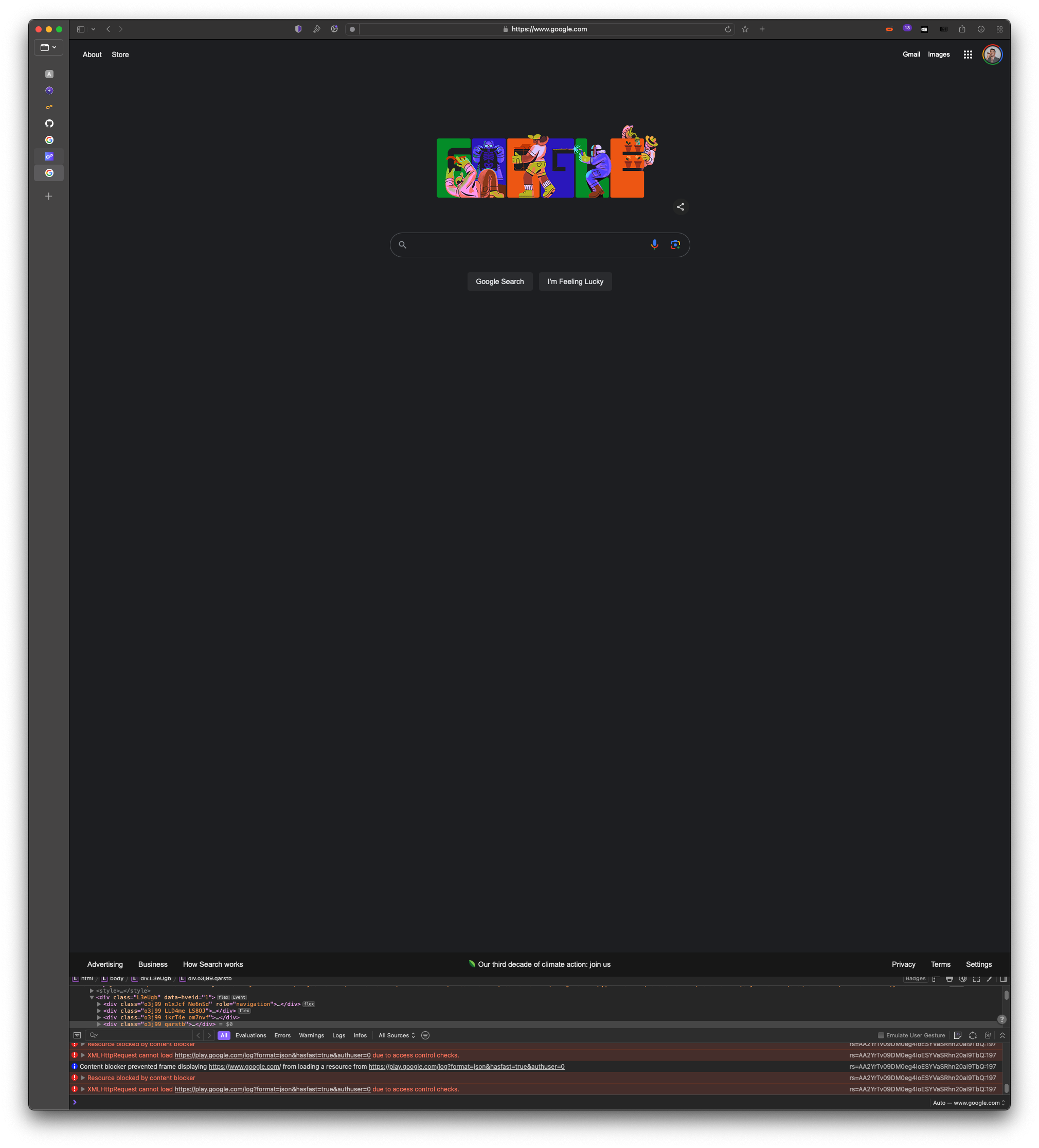This screenshot has height=1148, width=1039.
Task: Click the privacy shield icon
Action: coord(298,29)
